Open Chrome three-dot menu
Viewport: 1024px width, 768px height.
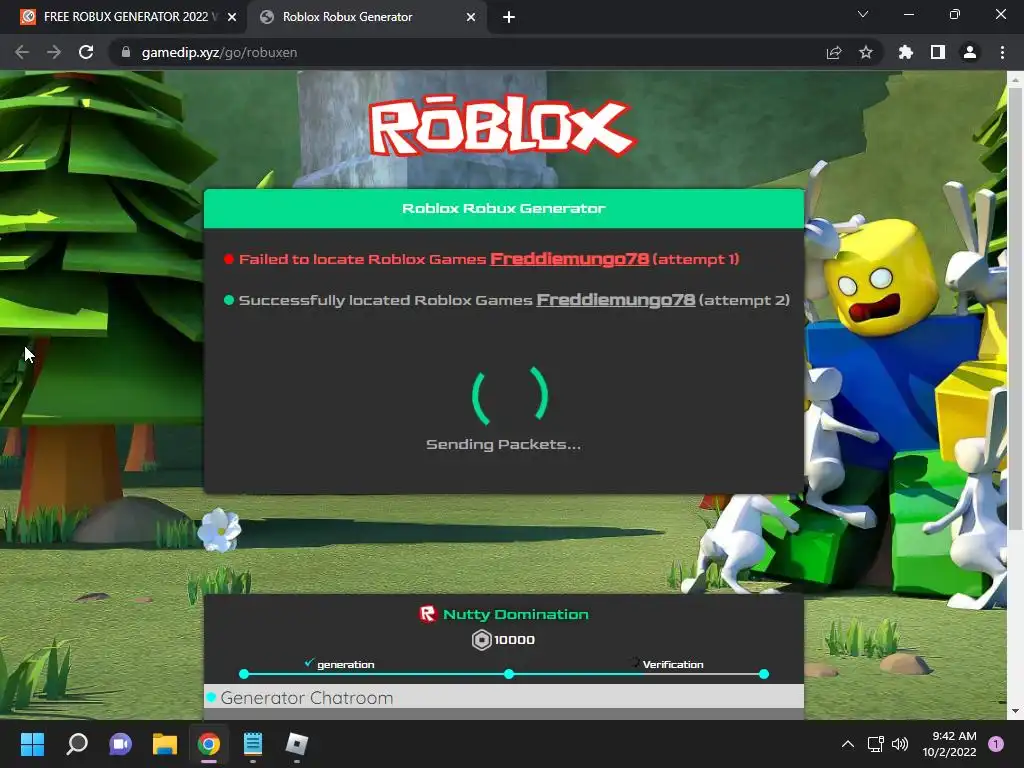[1002, 52]
